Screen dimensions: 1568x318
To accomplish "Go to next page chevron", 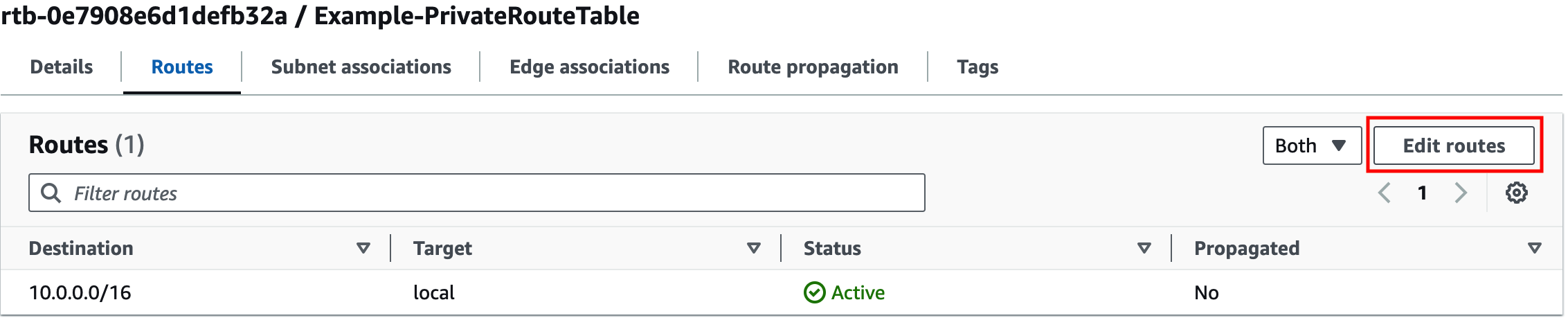I will tap(1461, 193).
